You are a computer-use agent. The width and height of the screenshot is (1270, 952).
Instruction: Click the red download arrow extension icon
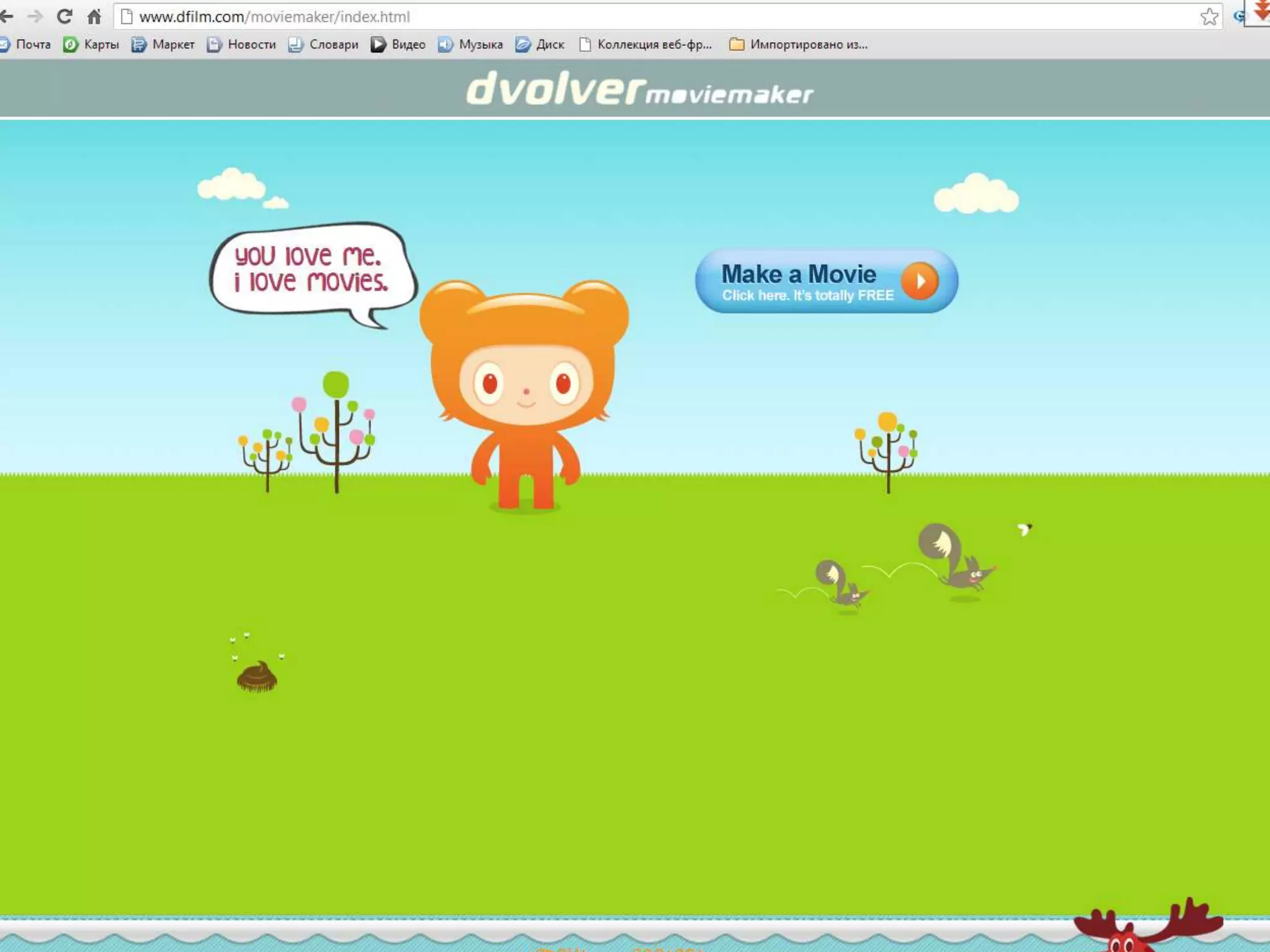pos(1261,11)
